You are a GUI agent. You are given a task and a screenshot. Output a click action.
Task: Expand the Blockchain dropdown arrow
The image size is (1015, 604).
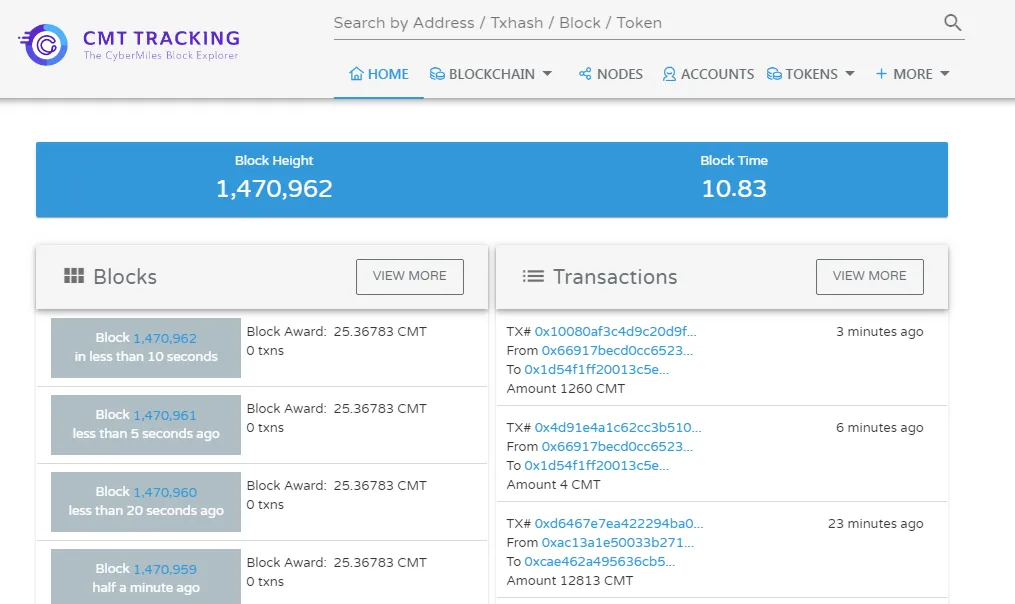tap(547, 74)
